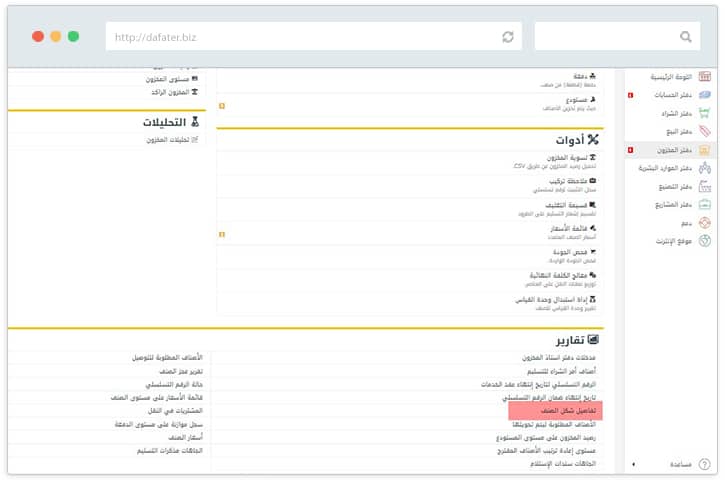This screenshot has height=485, width=725.
Task: Open the human resources book icon
Action: (x=704, y=168)
